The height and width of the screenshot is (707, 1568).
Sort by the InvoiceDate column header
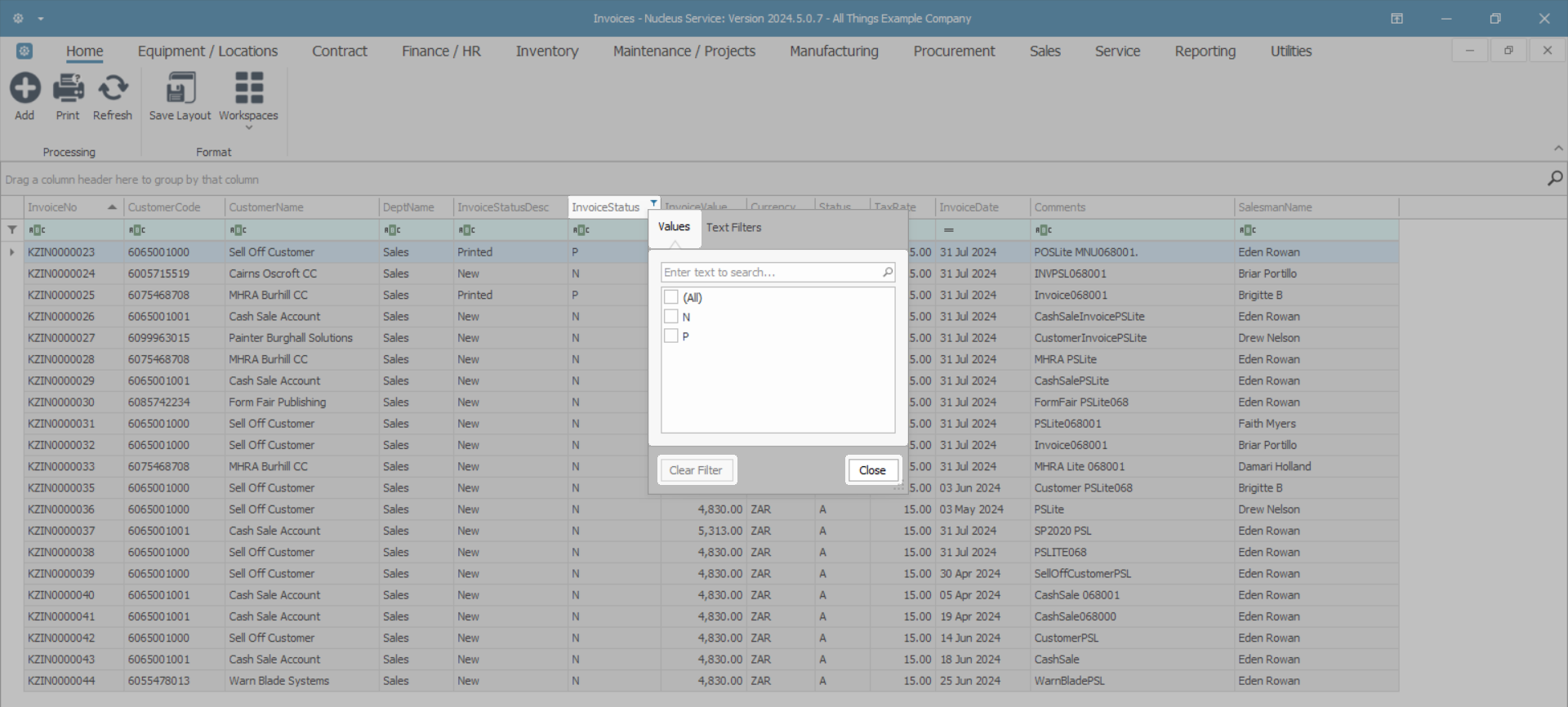982,207
